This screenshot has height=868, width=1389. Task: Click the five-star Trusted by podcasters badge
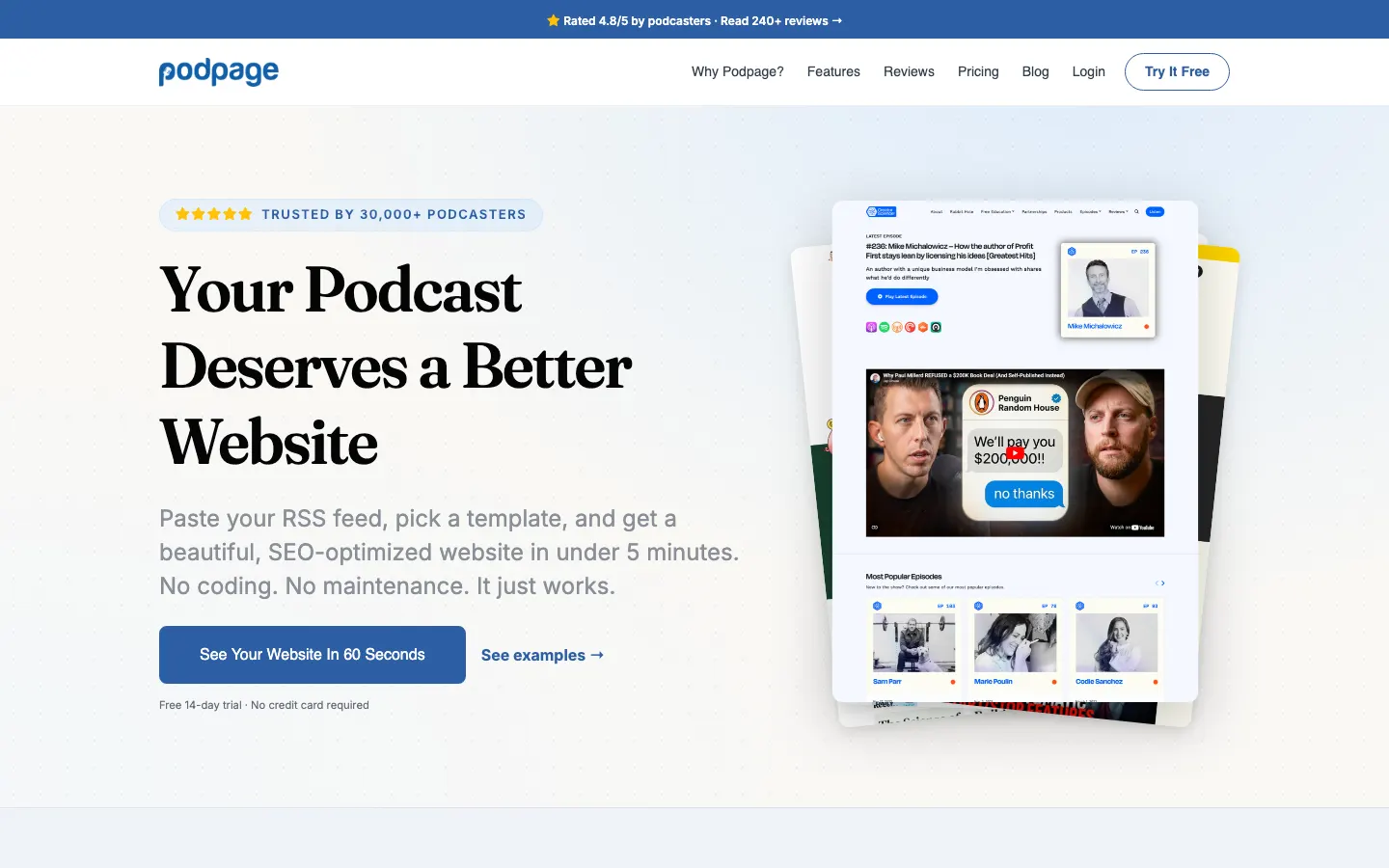pos(351,214)
